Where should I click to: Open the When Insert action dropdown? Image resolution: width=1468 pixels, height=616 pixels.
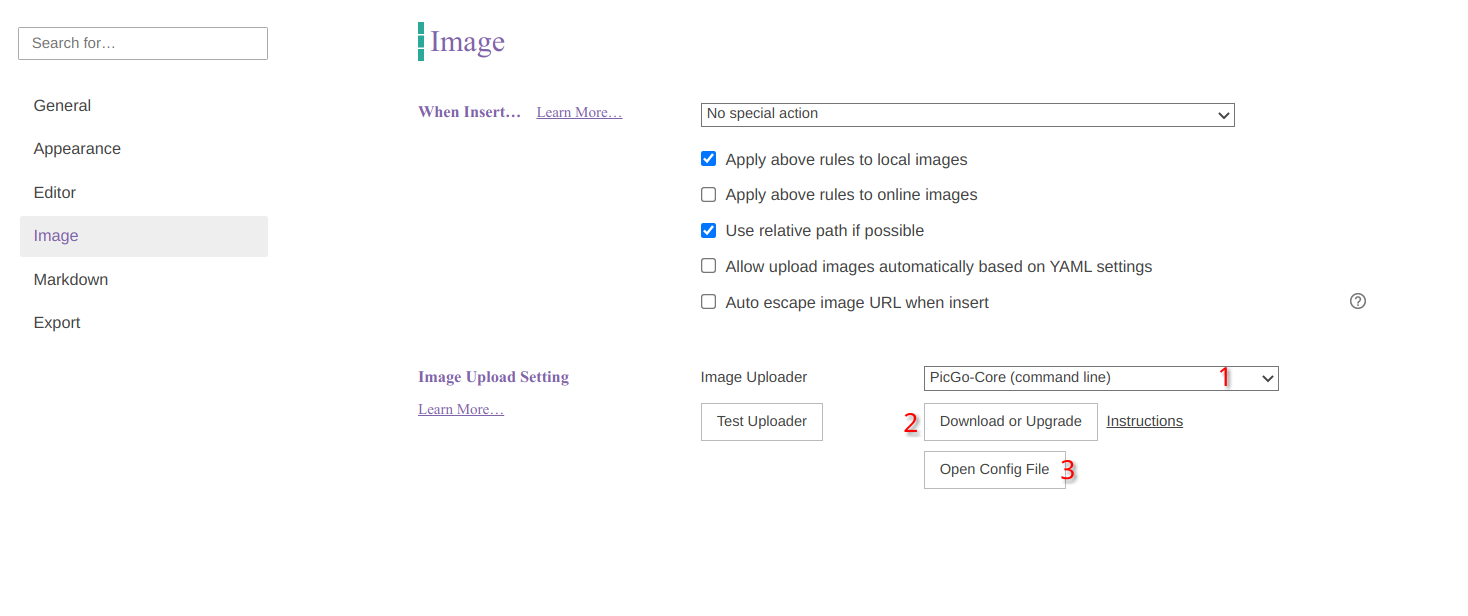coord(967,114)
